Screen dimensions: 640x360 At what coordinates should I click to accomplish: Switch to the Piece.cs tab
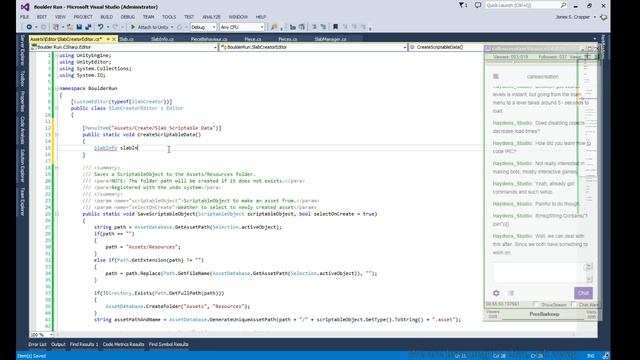coord(253,39)
